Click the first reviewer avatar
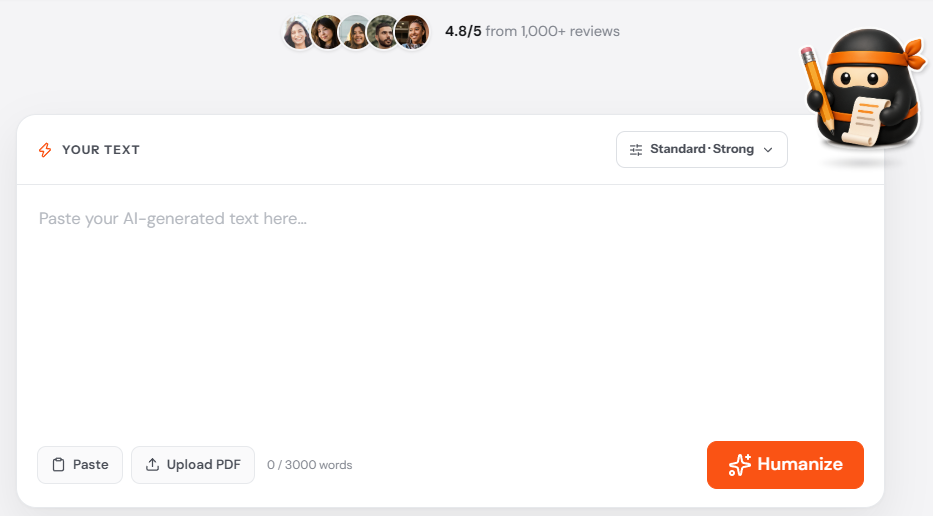Image resolution: width=933 pixels, height=516 pixels. coord(298,32)
